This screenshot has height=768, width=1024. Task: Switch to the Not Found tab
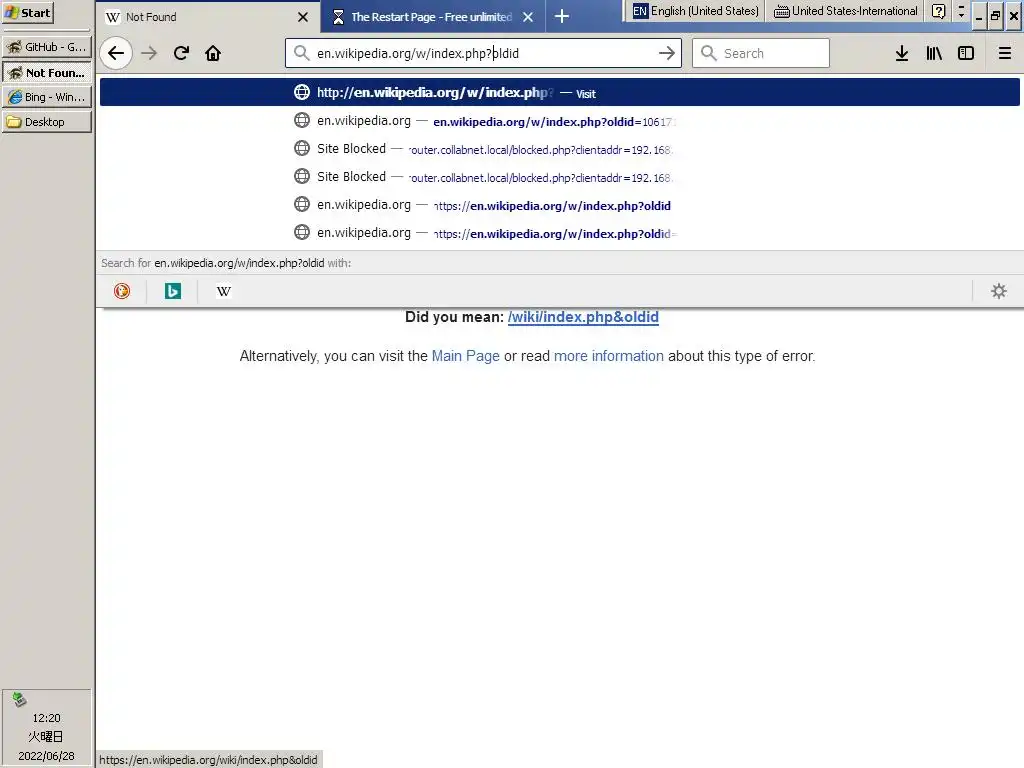point(208,17)
